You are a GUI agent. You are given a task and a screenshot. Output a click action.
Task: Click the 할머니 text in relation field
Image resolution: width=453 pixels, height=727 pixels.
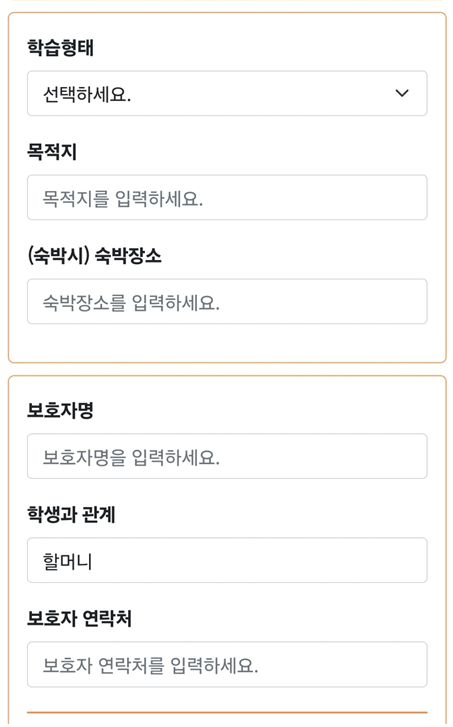tap(67, 561)
